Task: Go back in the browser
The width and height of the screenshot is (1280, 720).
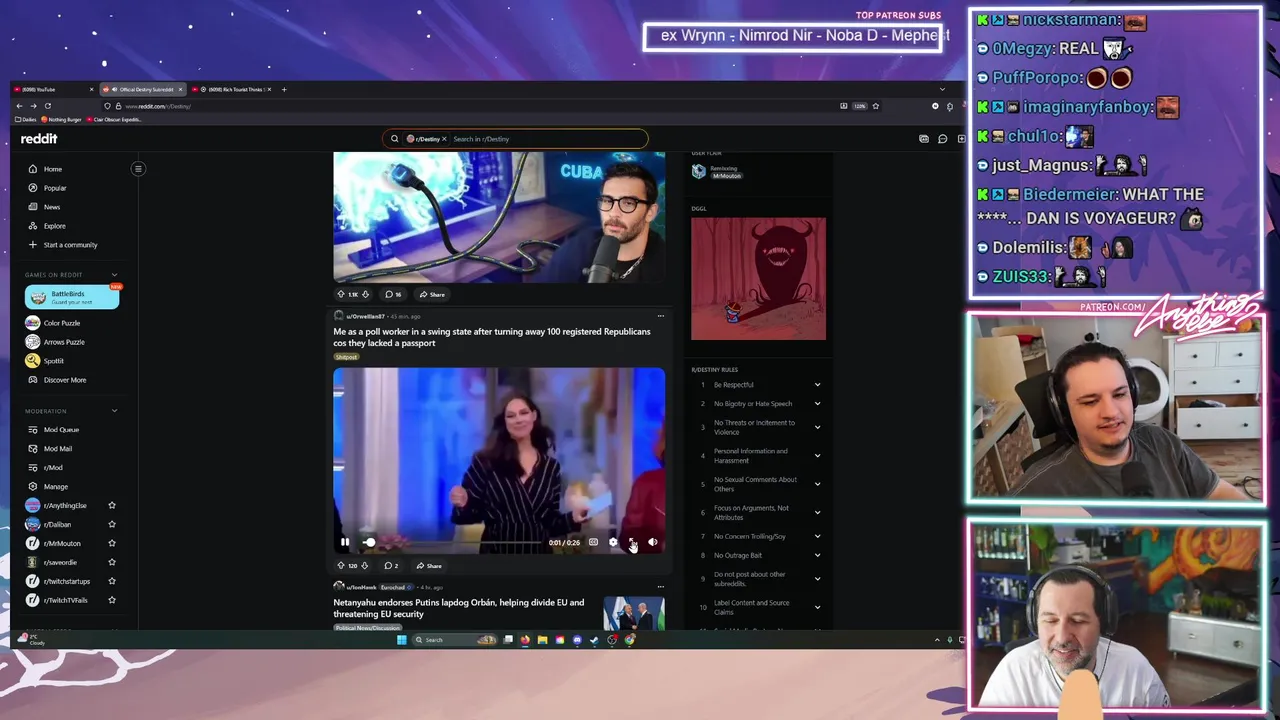Action: coord(19,106)
